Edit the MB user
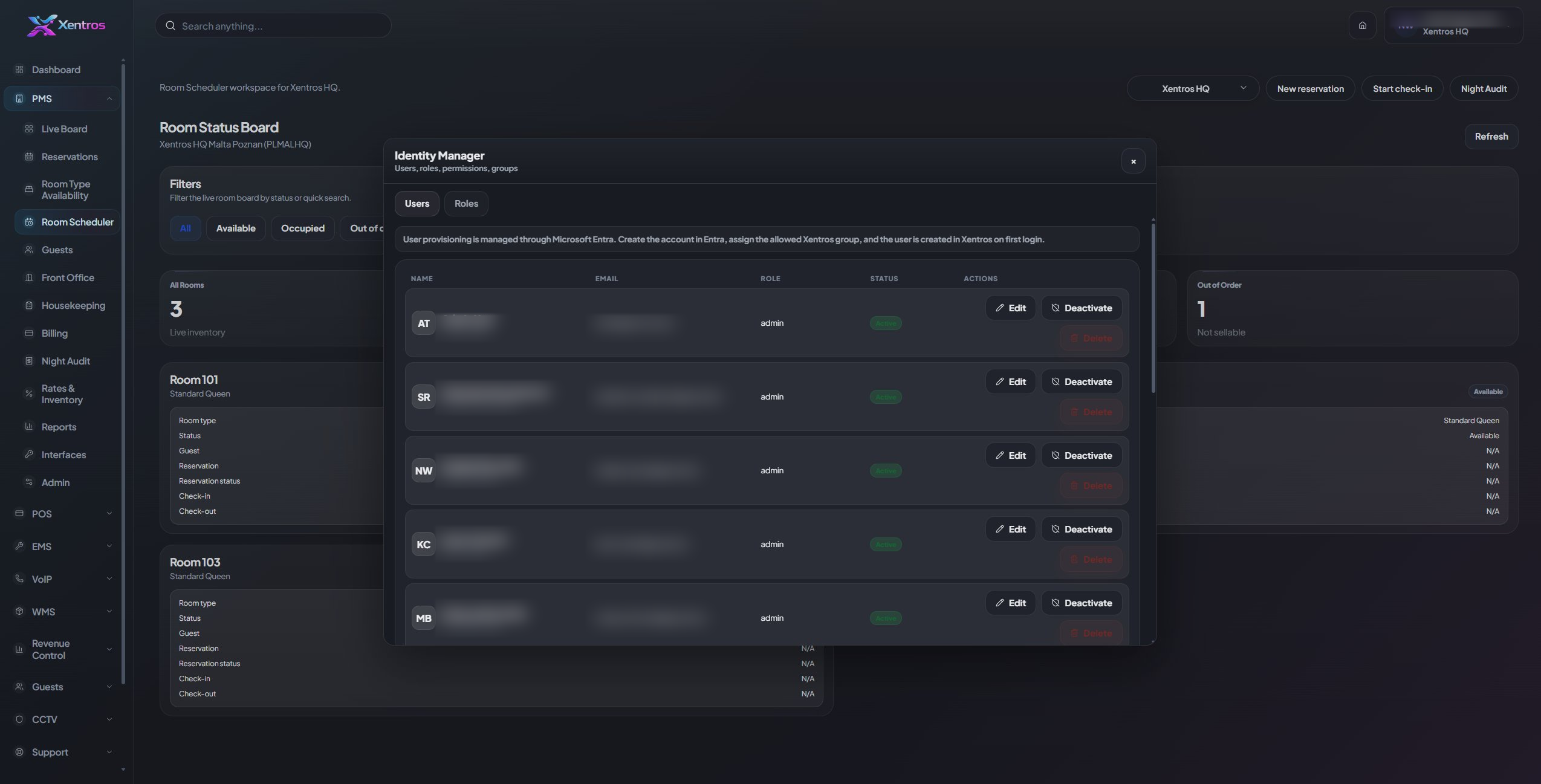This screenshot has height=784, width=1541. coord(1011,603)
